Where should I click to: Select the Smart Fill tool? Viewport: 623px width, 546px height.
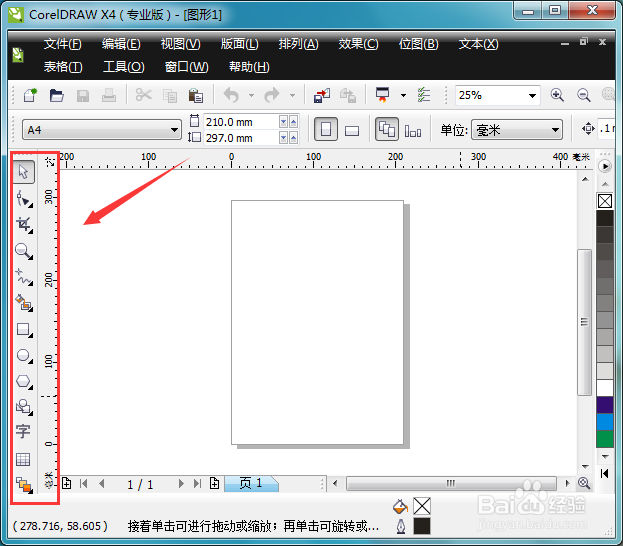24,303
